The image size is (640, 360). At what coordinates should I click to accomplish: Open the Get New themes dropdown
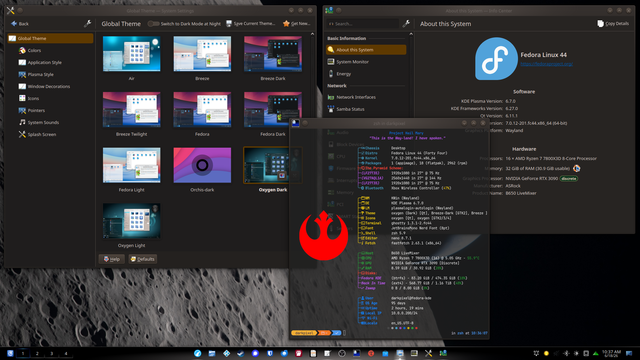(x=296, y=24)
